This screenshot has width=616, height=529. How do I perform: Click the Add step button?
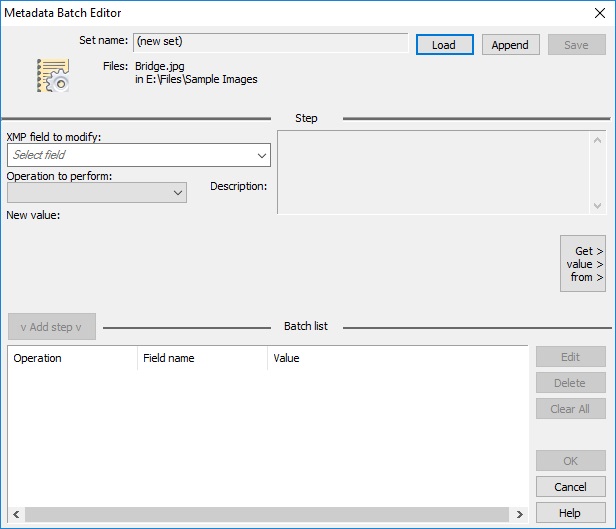51,327
